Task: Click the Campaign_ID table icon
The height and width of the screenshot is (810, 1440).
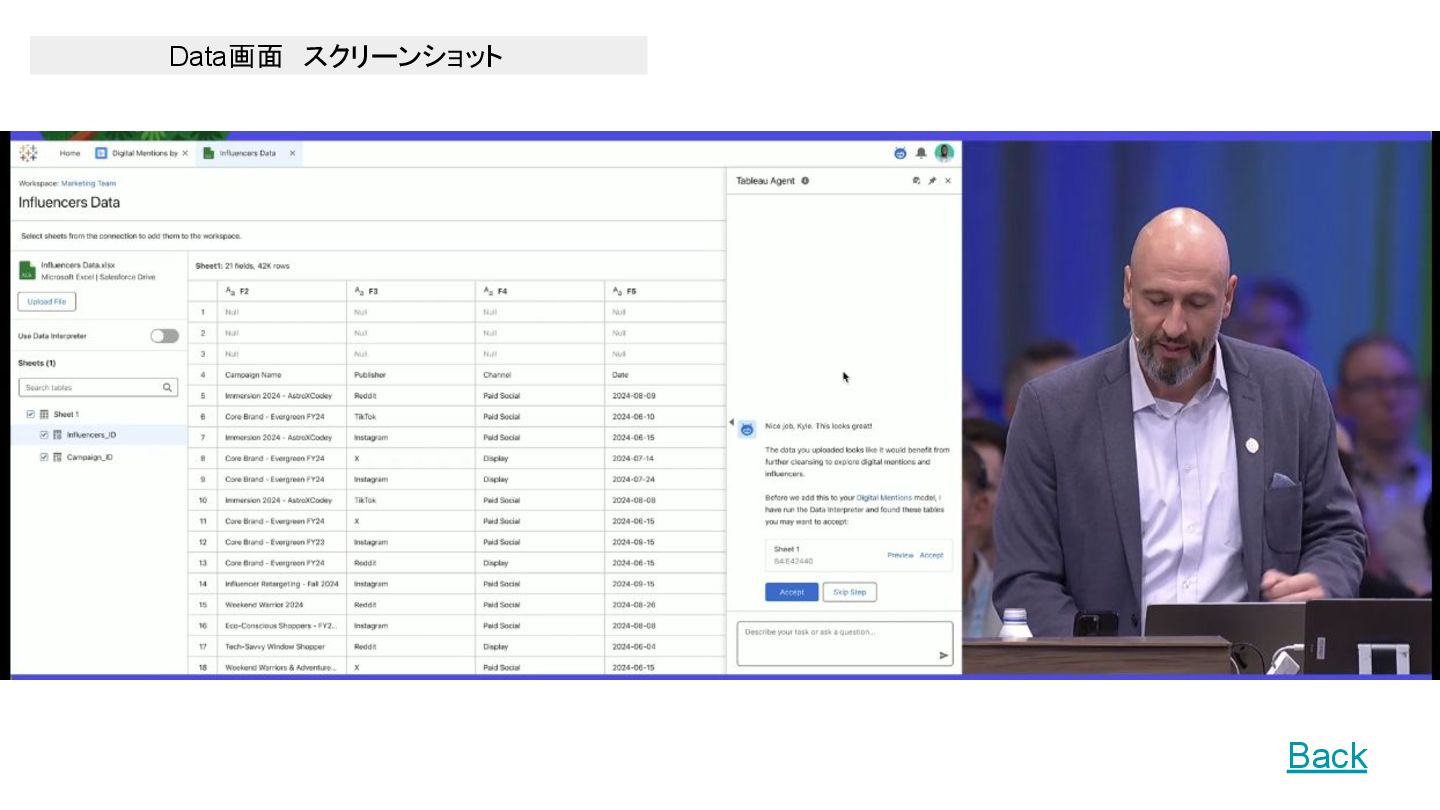Action: tap(57, 457)
